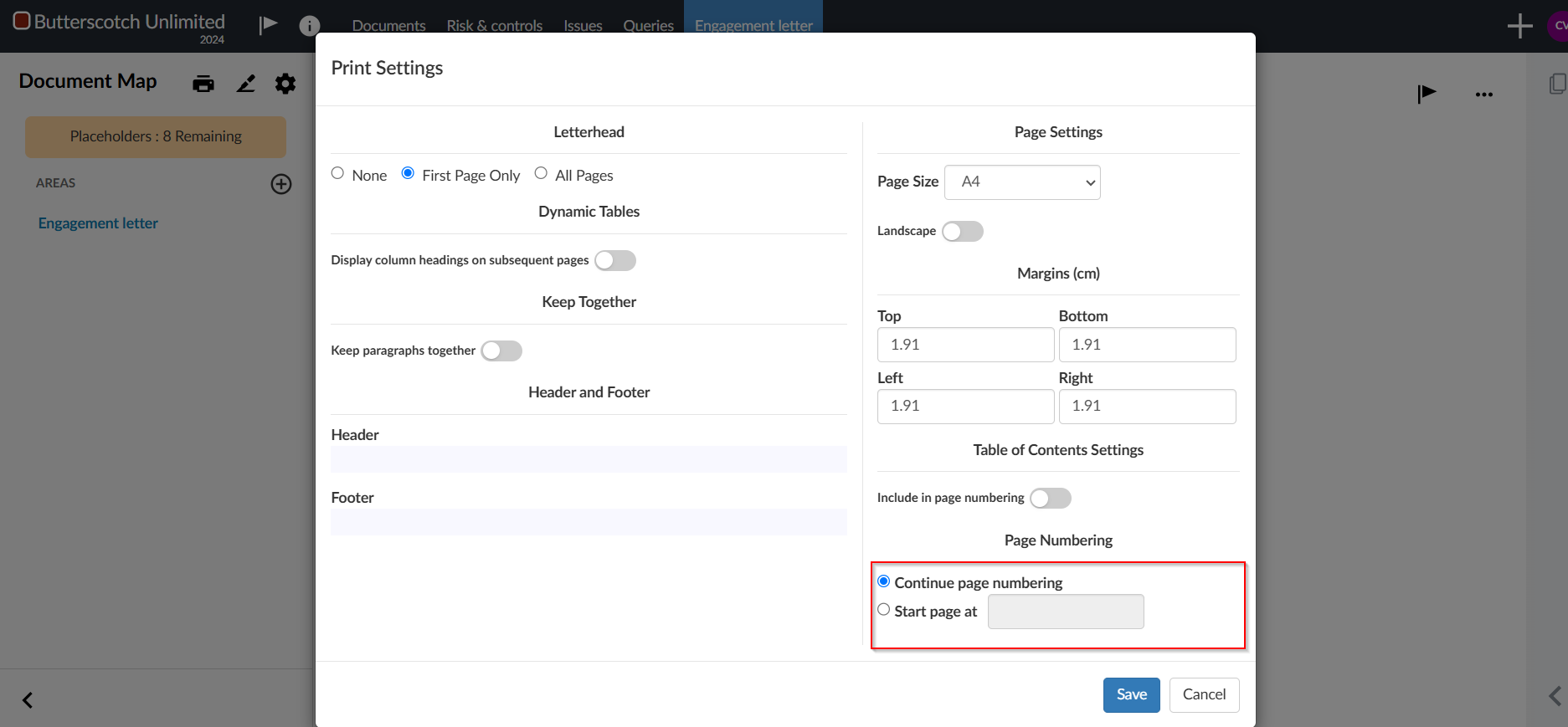Open the Engagement letter area link
The image size is (1568, 727).
pos(98,223)
